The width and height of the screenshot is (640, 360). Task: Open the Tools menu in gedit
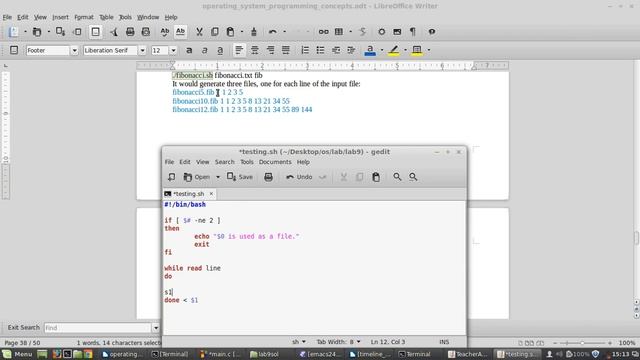pos(247,162)
